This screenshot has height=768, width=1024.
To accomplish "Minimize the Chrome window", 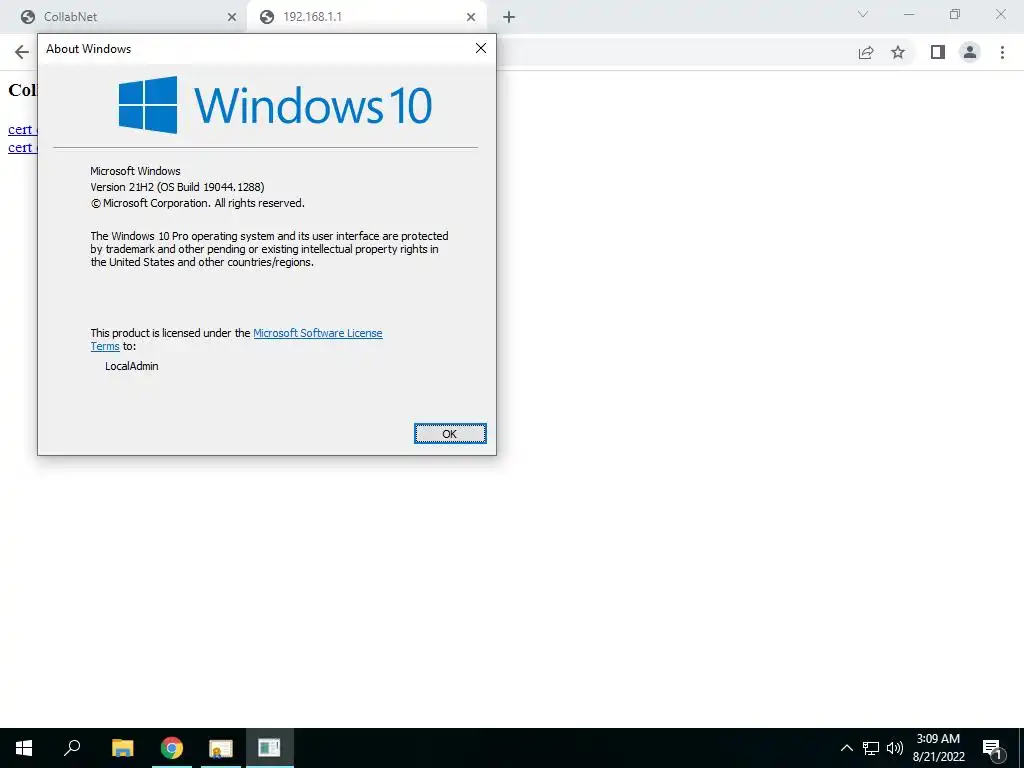I will (909, 14).
